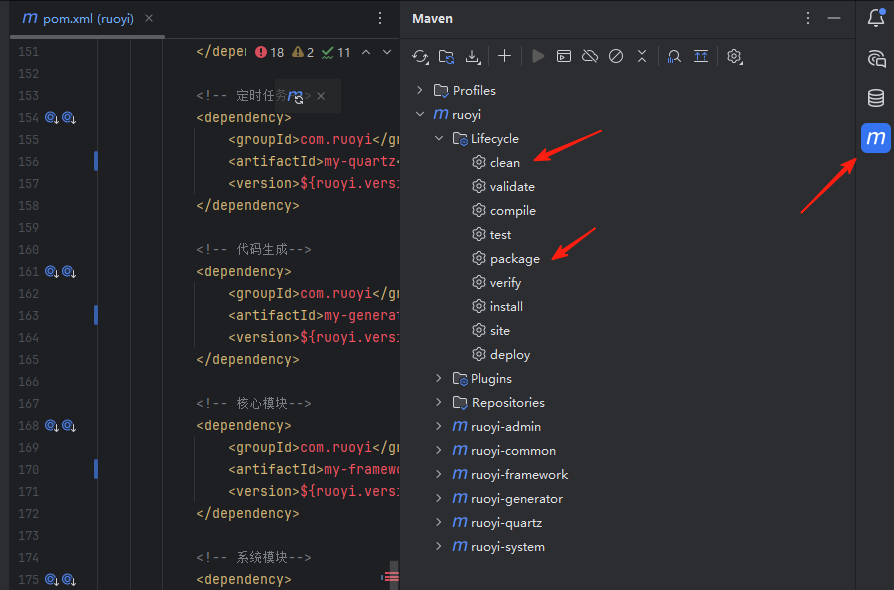This screenshot has width=894, height=590.
Task: Open the Notifications bell in sidebar
Action: (875, 18)
